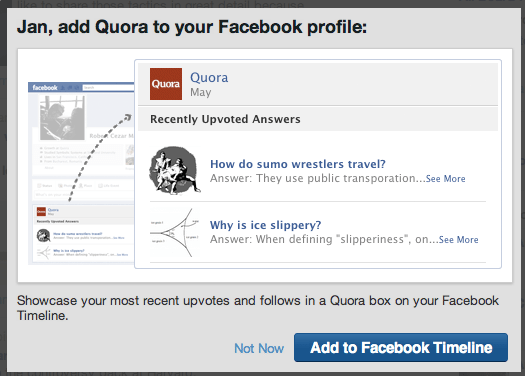Click the search field in mini Facebook bar

pos(108,87)
